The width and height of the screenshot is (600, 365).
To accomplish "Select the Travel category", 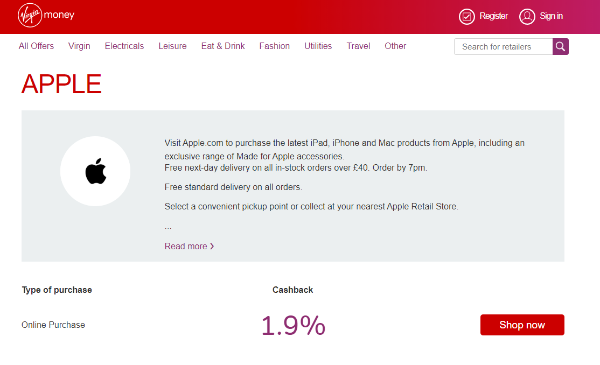I will coord(359,46).
